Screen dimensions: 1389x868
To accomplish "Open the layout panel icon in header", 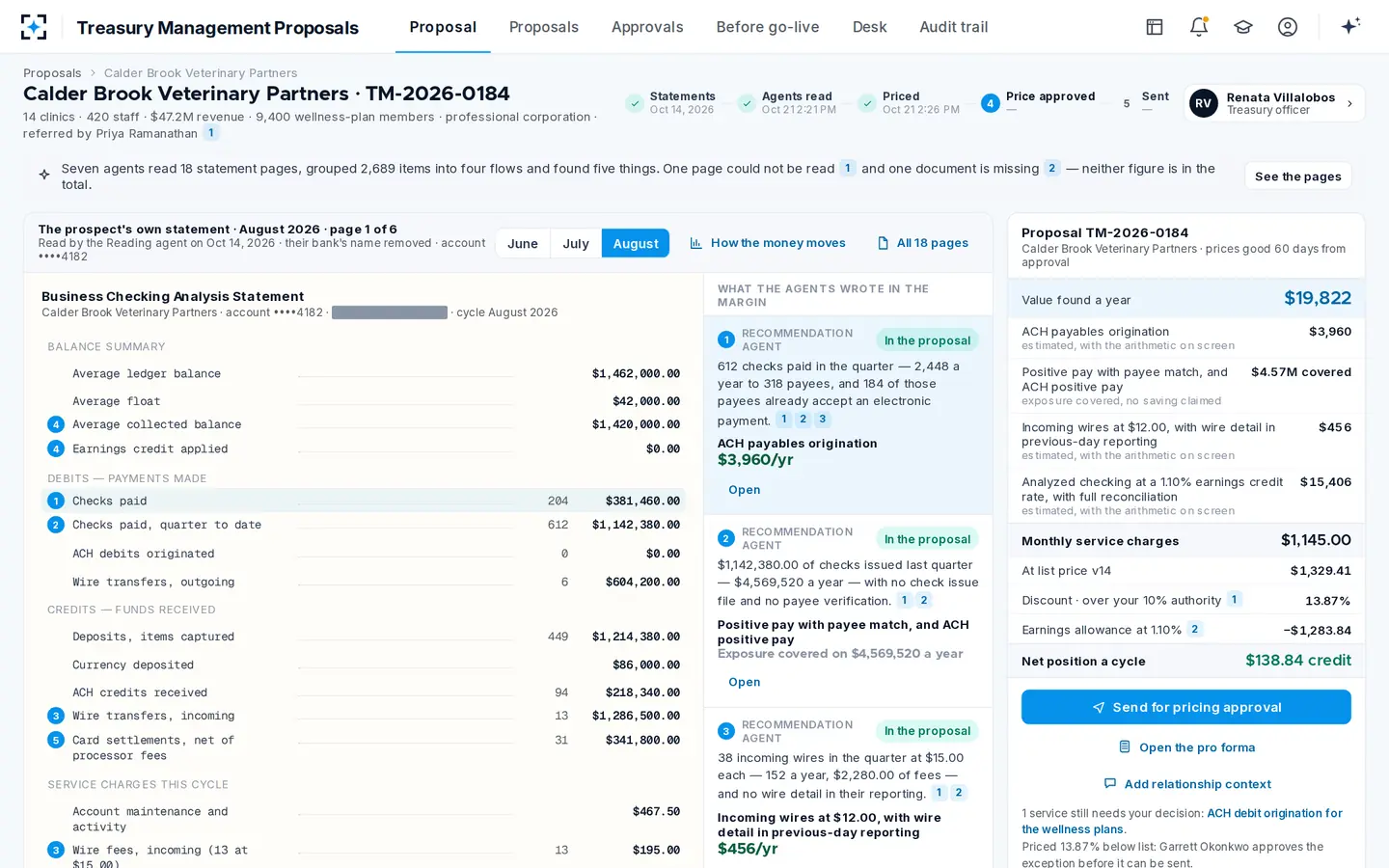I will pos(1155,27).
